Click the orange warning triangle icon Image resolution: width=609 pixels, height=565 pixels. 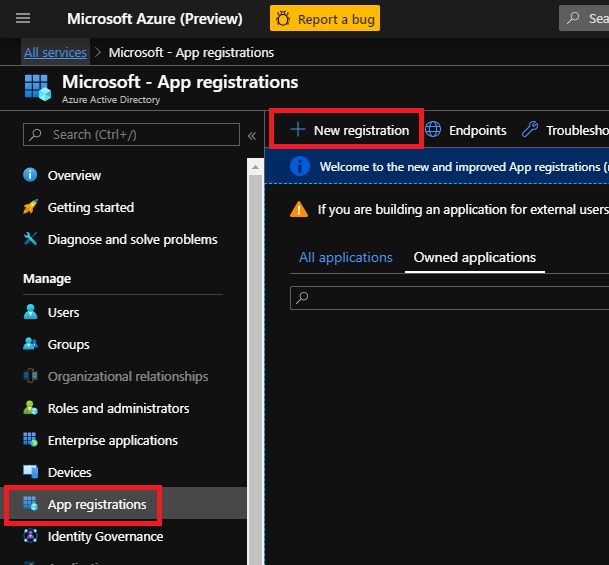tap(299, 210)
